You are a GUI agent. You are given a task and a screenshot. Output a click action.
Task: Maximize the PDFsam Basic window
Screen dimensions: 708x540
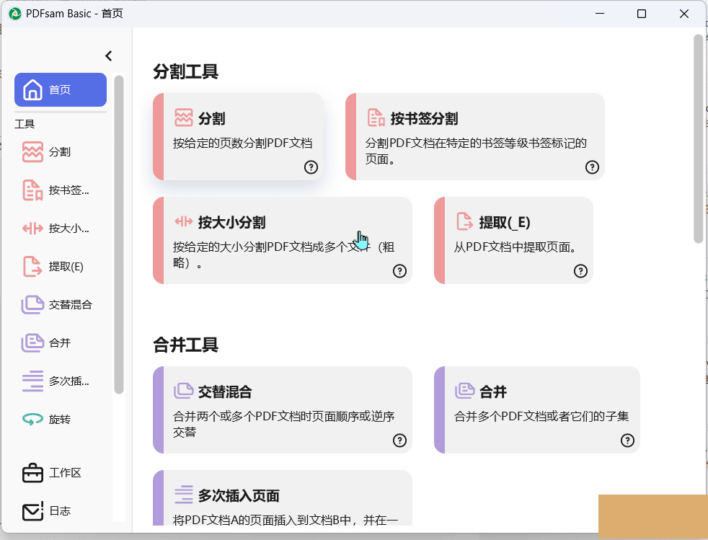[x=641, y=14]
